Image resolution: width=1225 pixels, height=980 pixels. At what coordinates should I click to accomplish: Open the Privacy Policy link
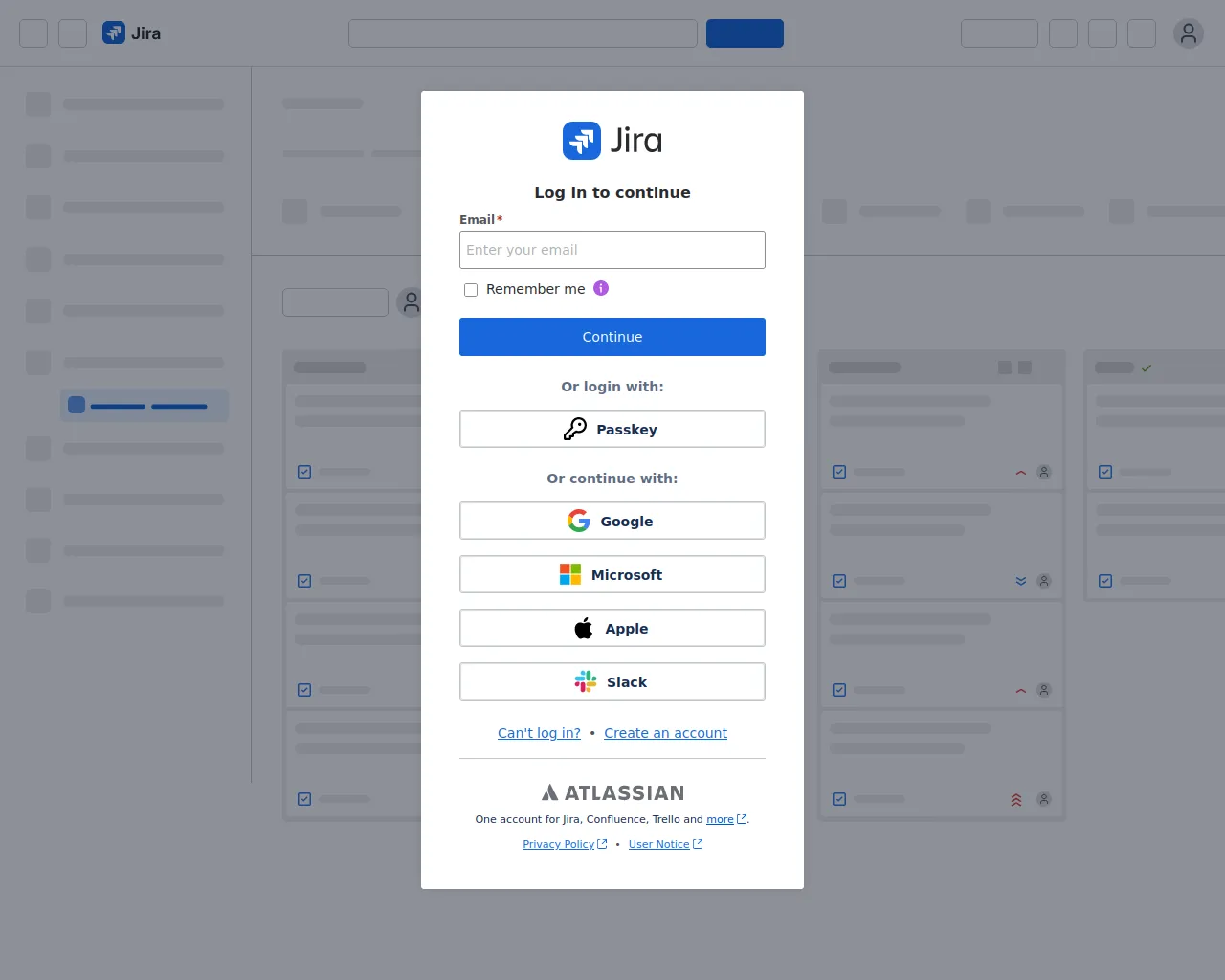tap(559, 844)
